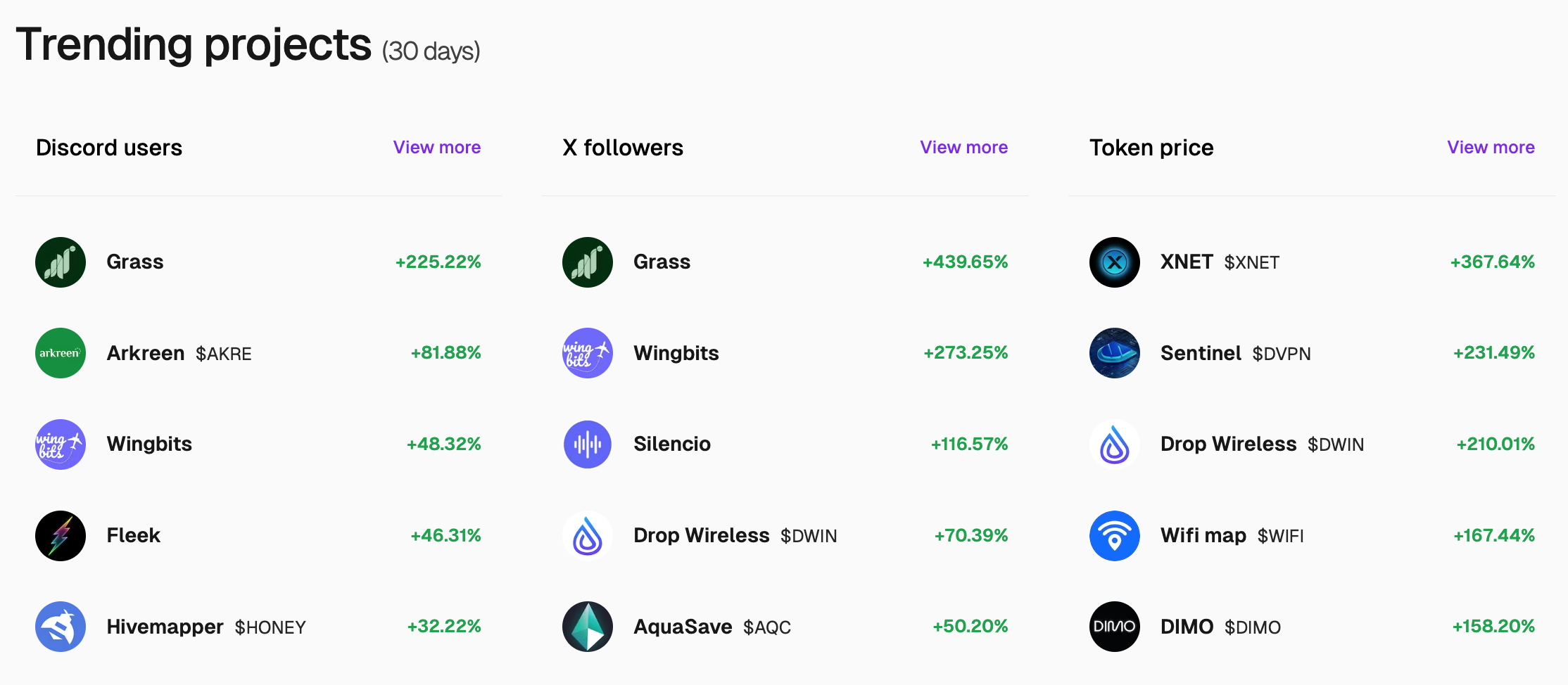The width and height of the screenshot is (1568, 685).
Task: Open Grass under X followers list
Action: click(662, 262)
